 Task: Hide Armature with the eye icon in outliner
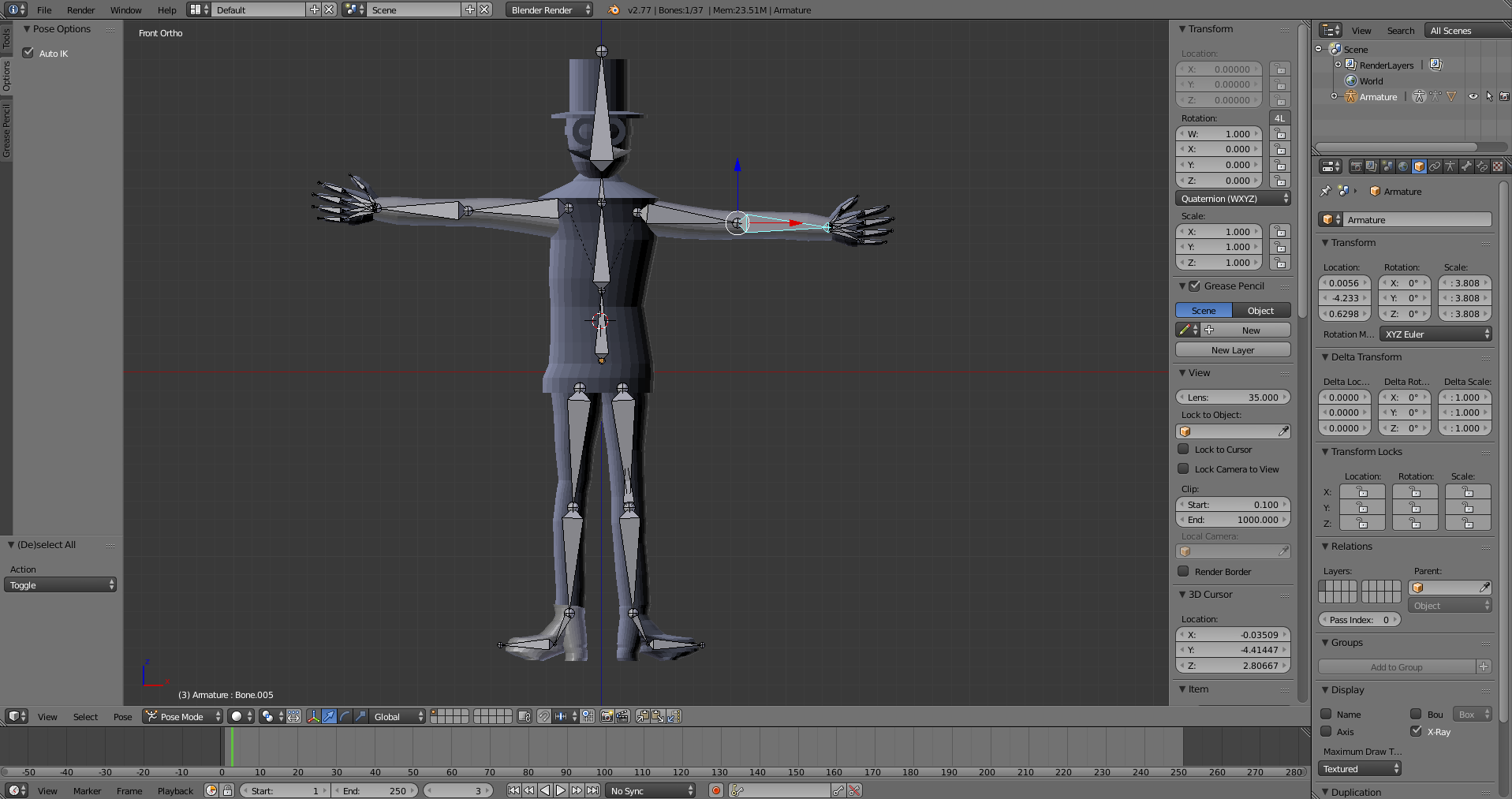[1473, 96]
